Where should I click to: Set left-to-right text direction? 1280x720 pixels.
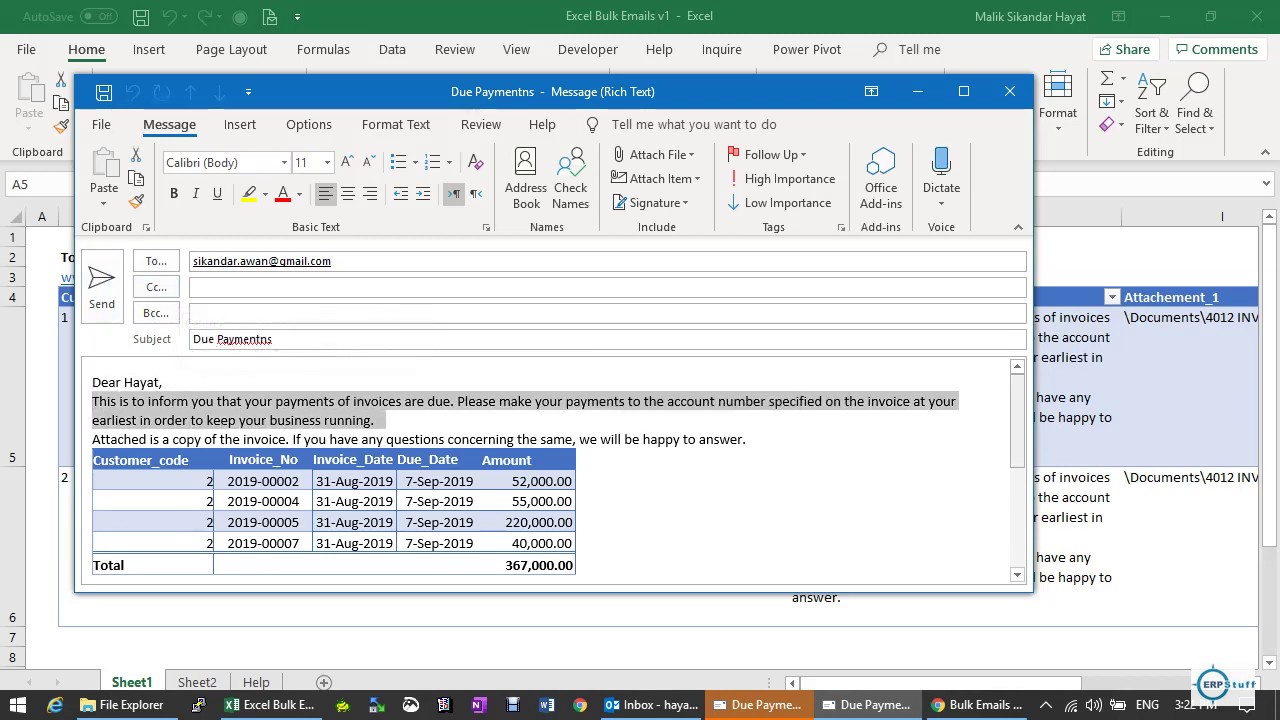click(454, 194)
